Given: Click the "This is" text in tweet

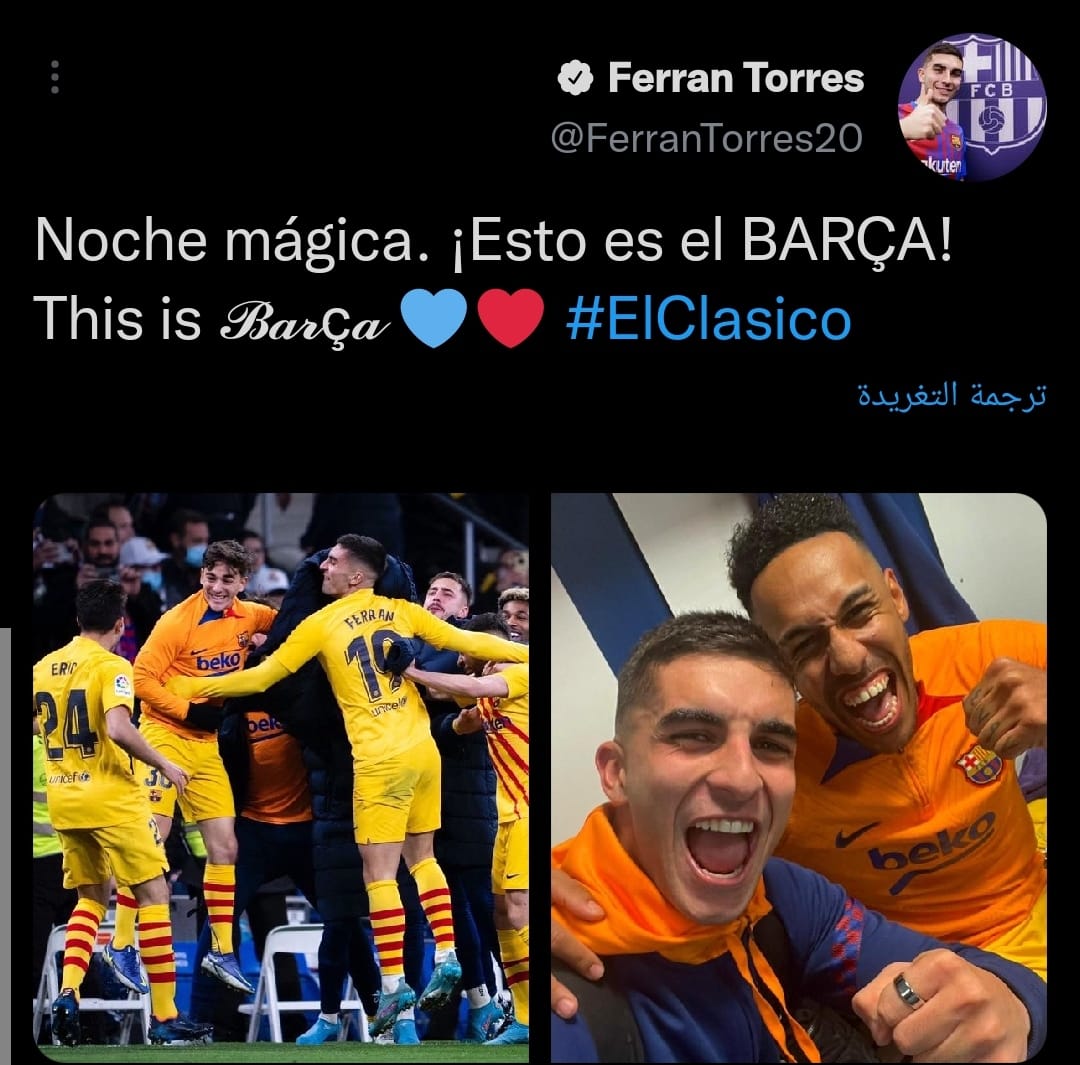Looking at the screenshot, I should point(117,318).
